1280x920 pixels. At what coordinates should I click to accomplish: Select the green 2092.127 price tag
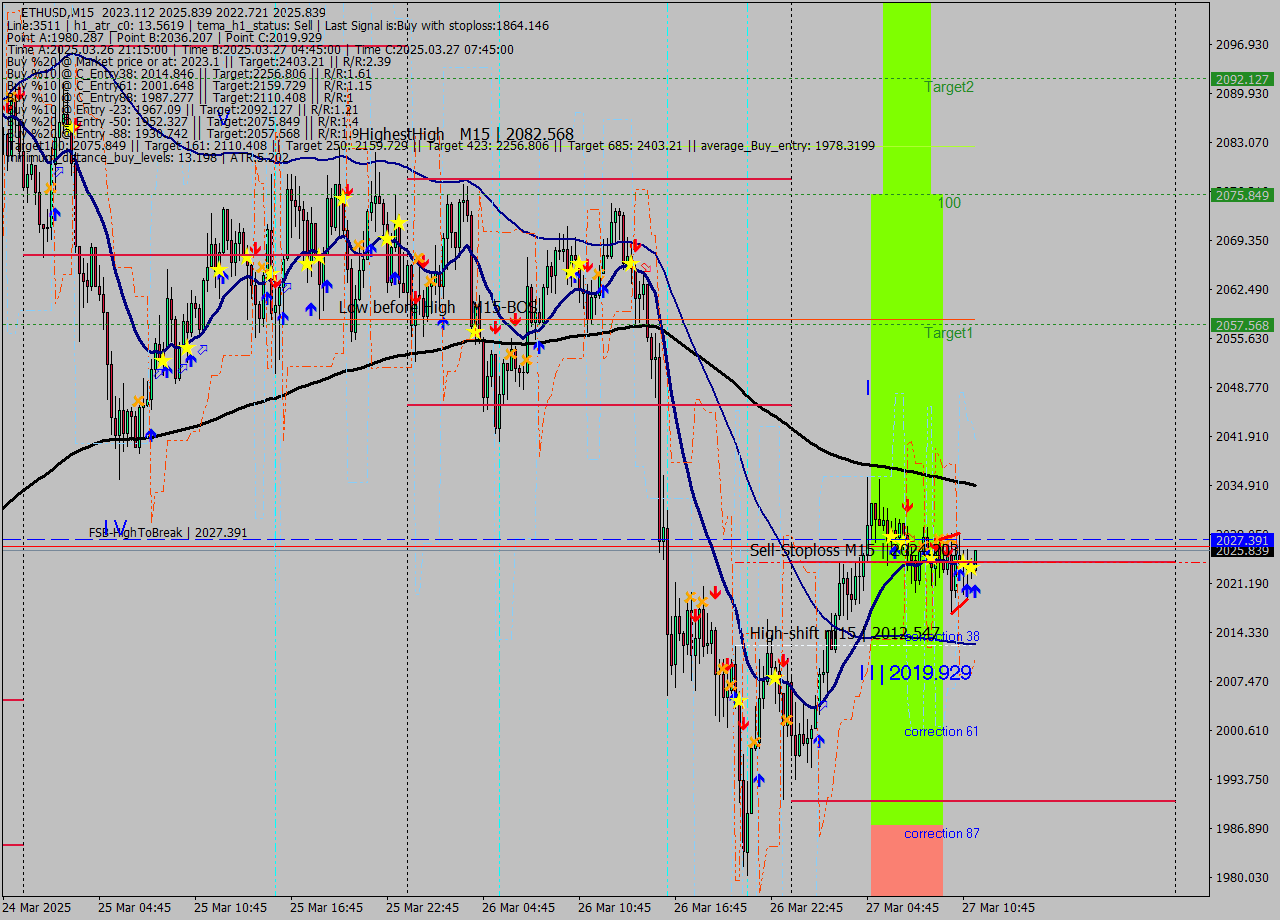[x=1240, y=79]
